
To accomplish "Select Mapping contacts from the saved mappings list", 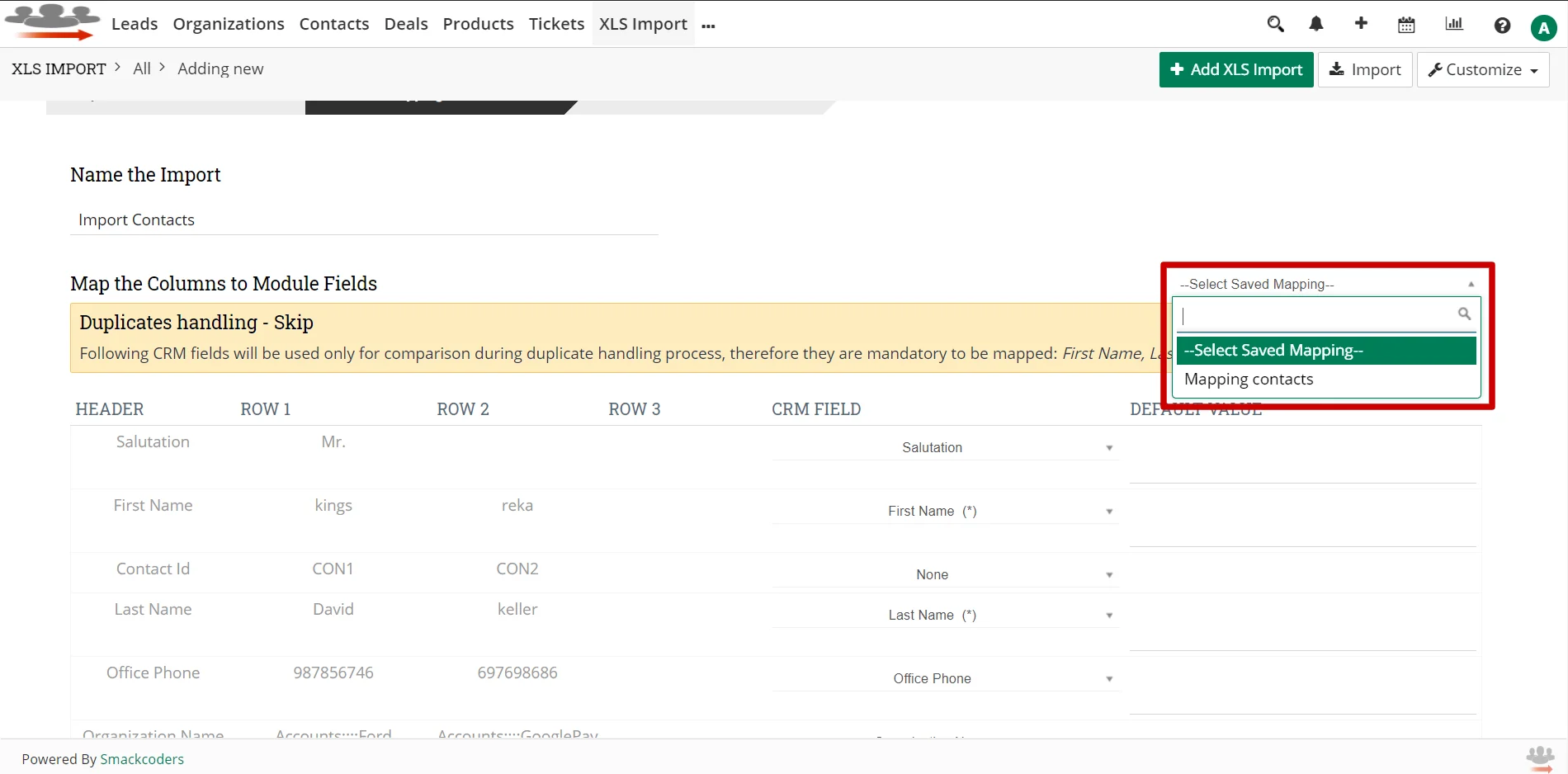I will point(1248,379).
